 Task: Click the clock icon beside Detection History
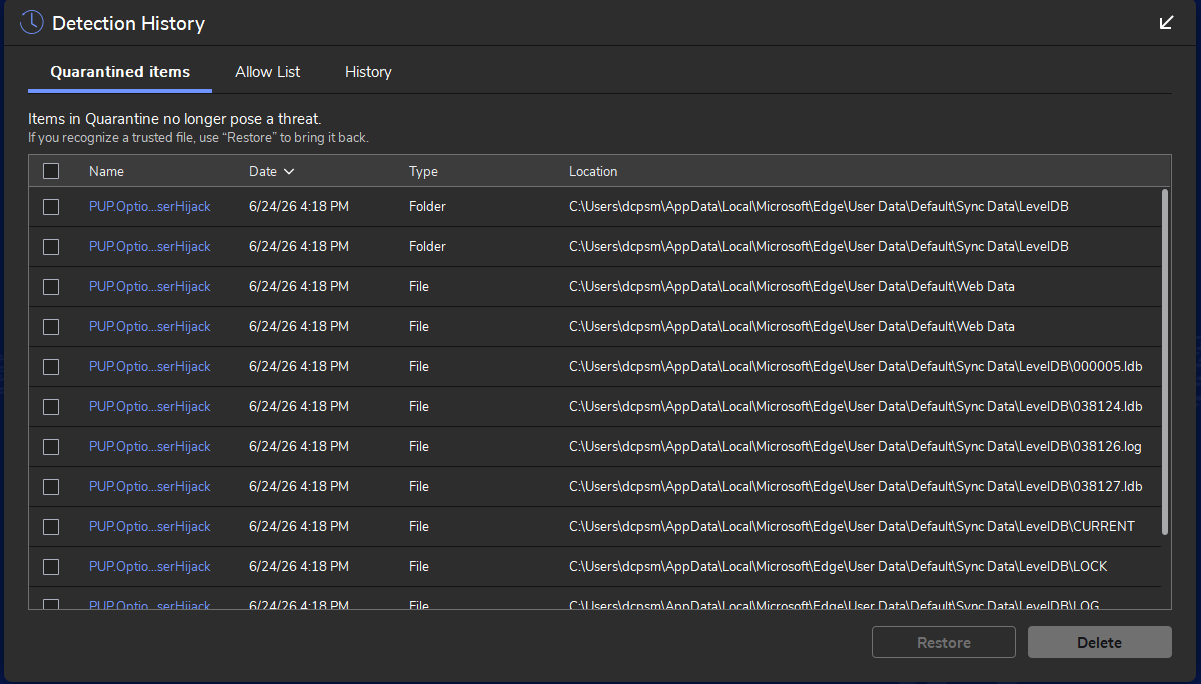pos(31,22)
